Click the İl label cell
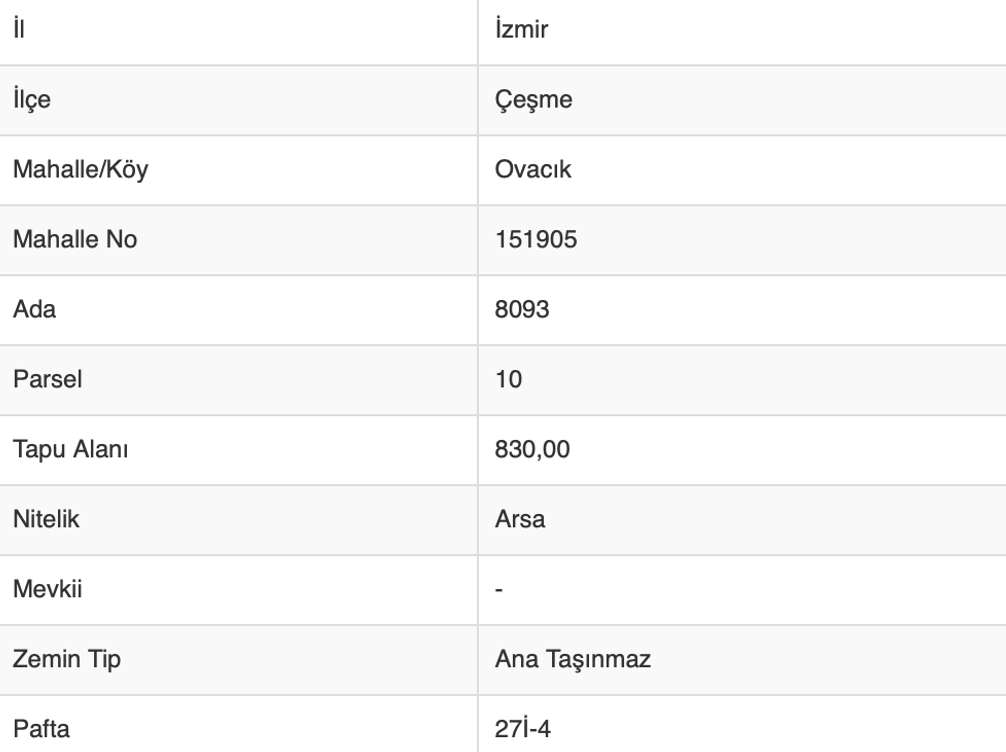The image size is (1006, 752). tap(18, 30)
